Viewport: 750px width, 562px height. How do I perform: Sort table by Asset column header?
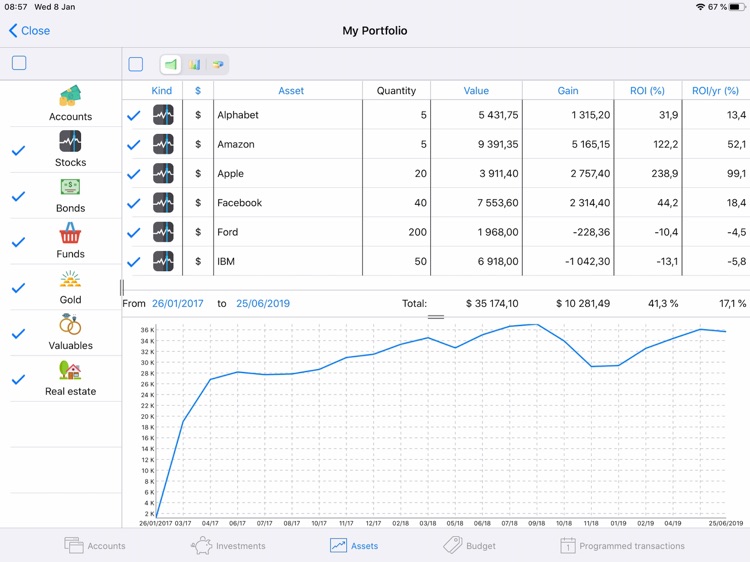coord(291,90)
